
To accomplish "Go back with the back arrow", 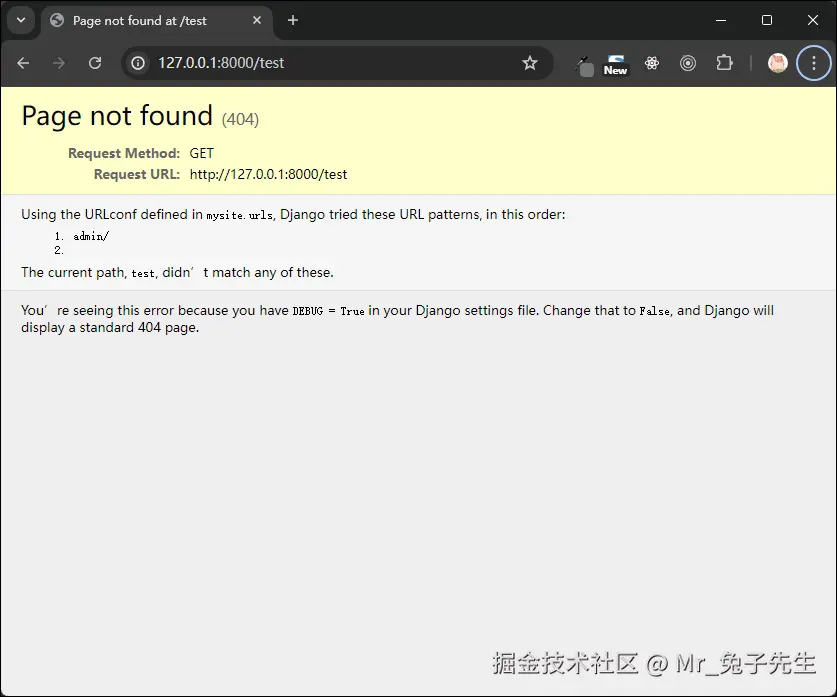I will click(x=22, y=62).
